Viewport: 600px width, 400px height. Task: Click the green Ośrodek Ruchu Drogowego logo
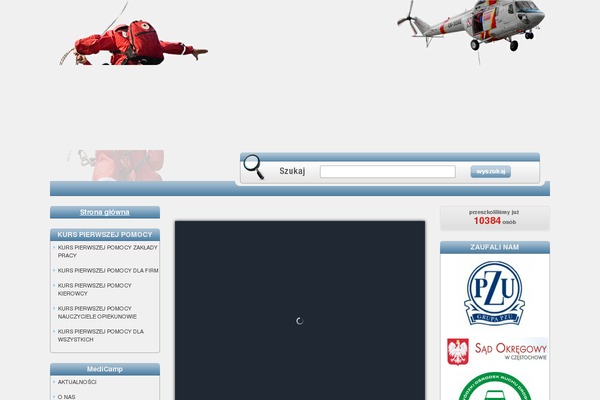(x=495, y=386)
